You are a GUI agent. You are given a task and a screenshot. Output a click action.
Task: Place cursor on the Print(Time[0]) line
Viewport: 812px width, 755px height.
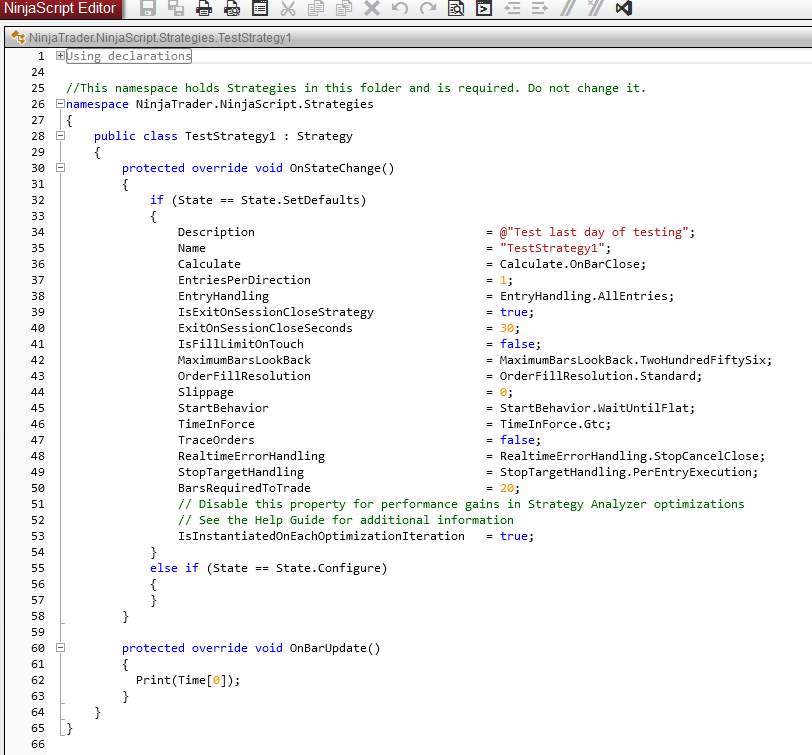(189, 680)
